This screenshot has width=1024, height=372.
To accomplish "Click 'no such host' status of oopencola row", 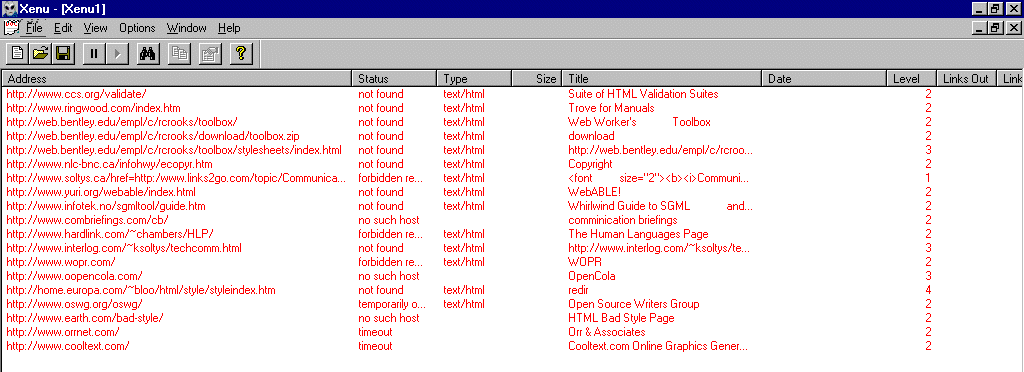I will (389, 276).
